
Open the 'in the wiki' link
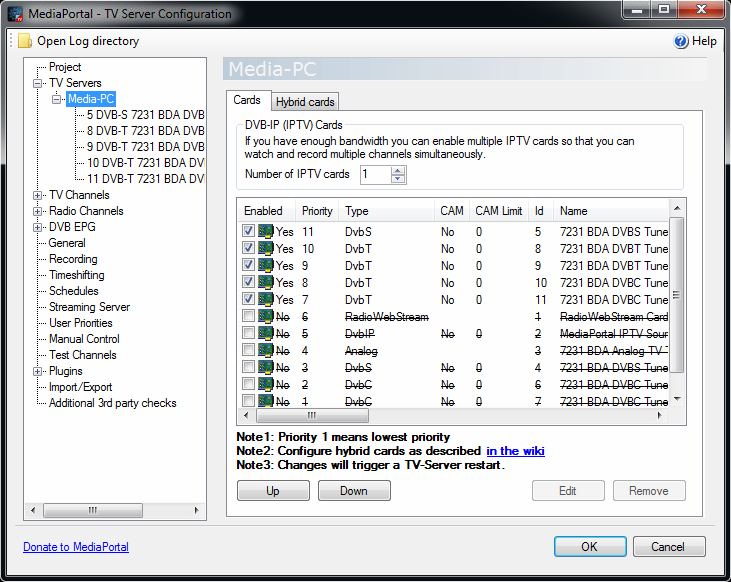(515, 451)
